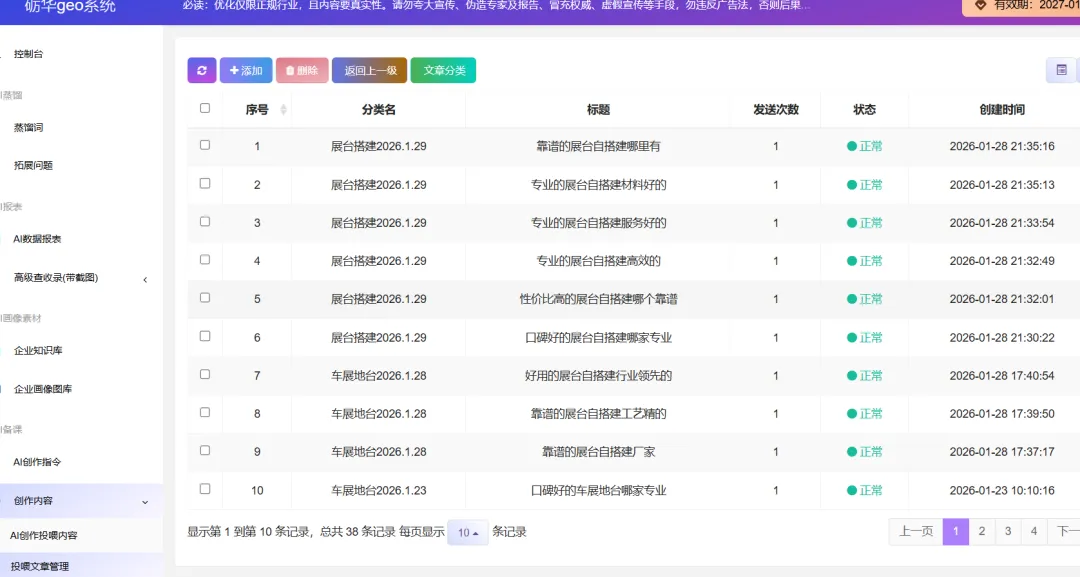Viewport: 1080px width, 577px height.
Task: Click title 靠谱的展台自搭建工艺精的
Action: 598,414
